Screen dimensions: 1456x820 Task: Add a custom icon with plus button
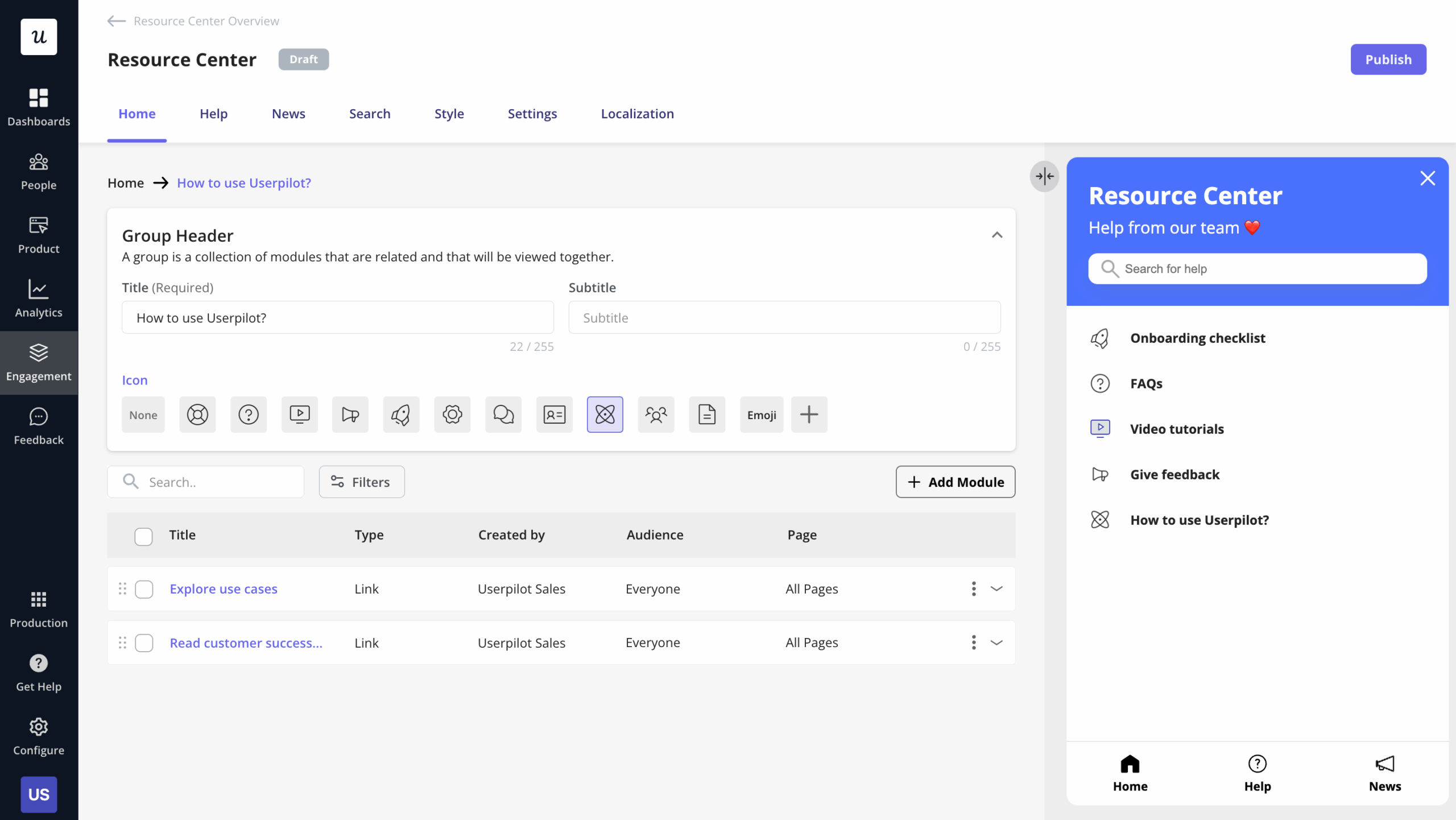coord(809,415)
